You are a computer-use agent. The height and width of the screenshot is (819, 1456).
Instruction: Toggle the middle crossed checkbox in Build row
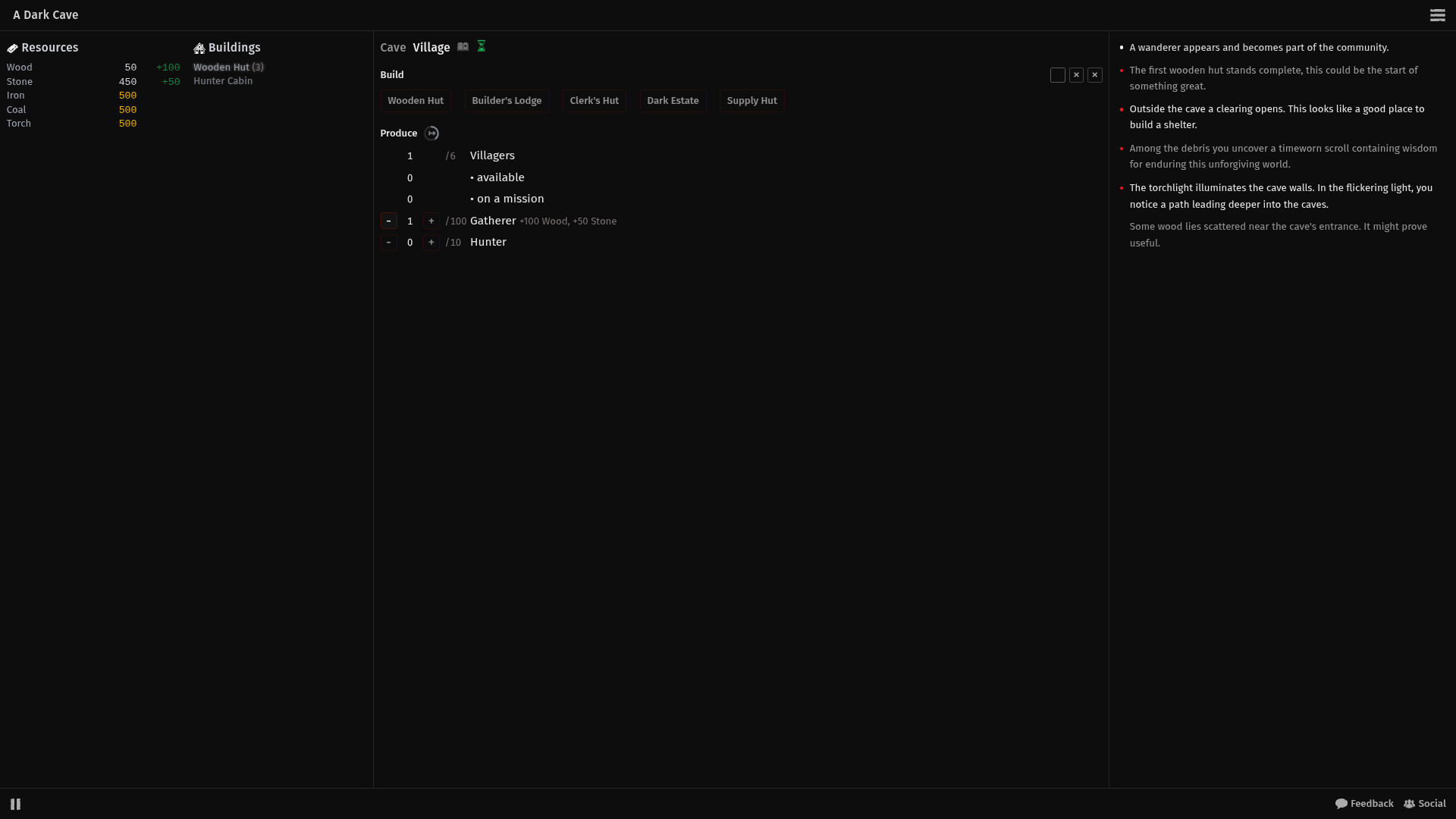click(x=1076, y=75)
